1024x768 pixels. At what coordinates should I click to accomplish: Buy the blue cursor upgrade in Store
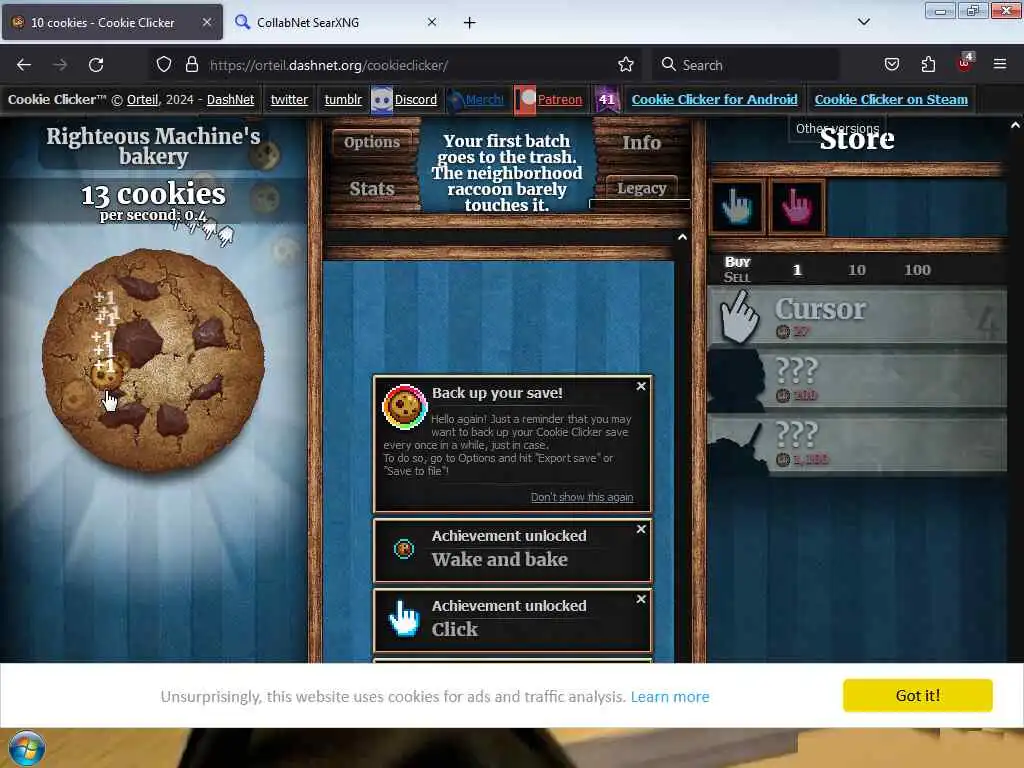click(x=737, y=206)
